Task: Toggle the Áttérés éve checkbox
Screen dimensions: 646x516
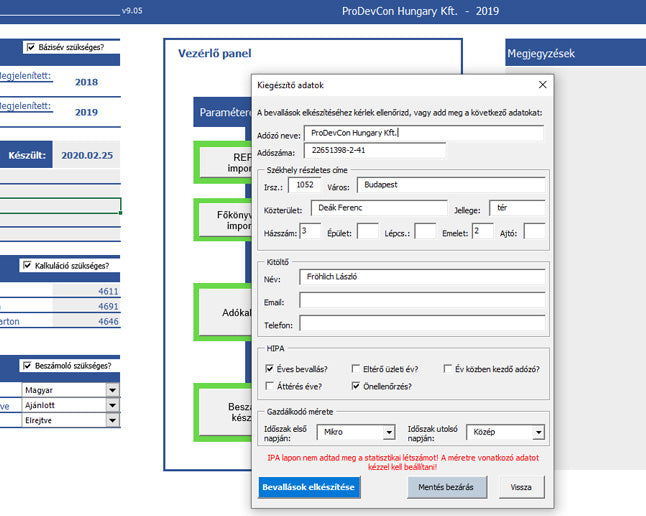Action: tap(271, 386)
